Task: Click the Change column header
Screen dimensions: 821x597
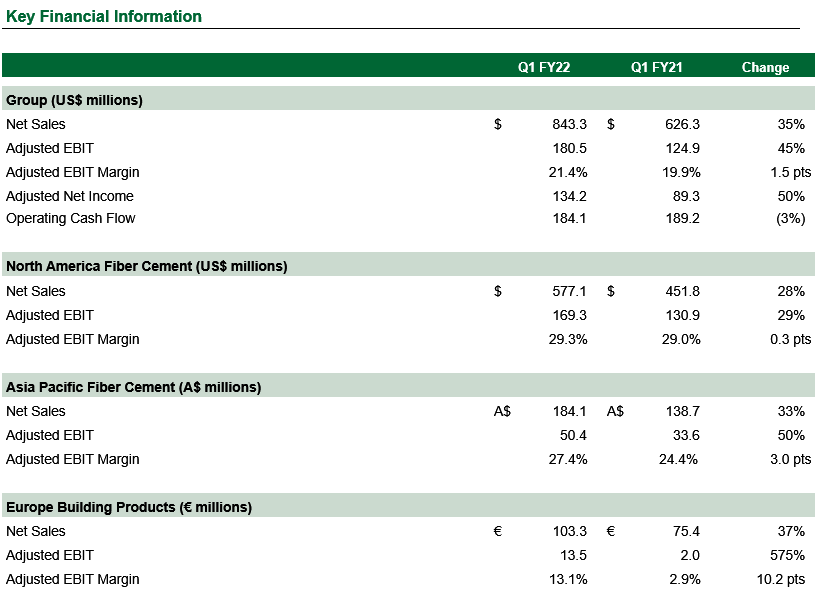Action: coord(765,68)
